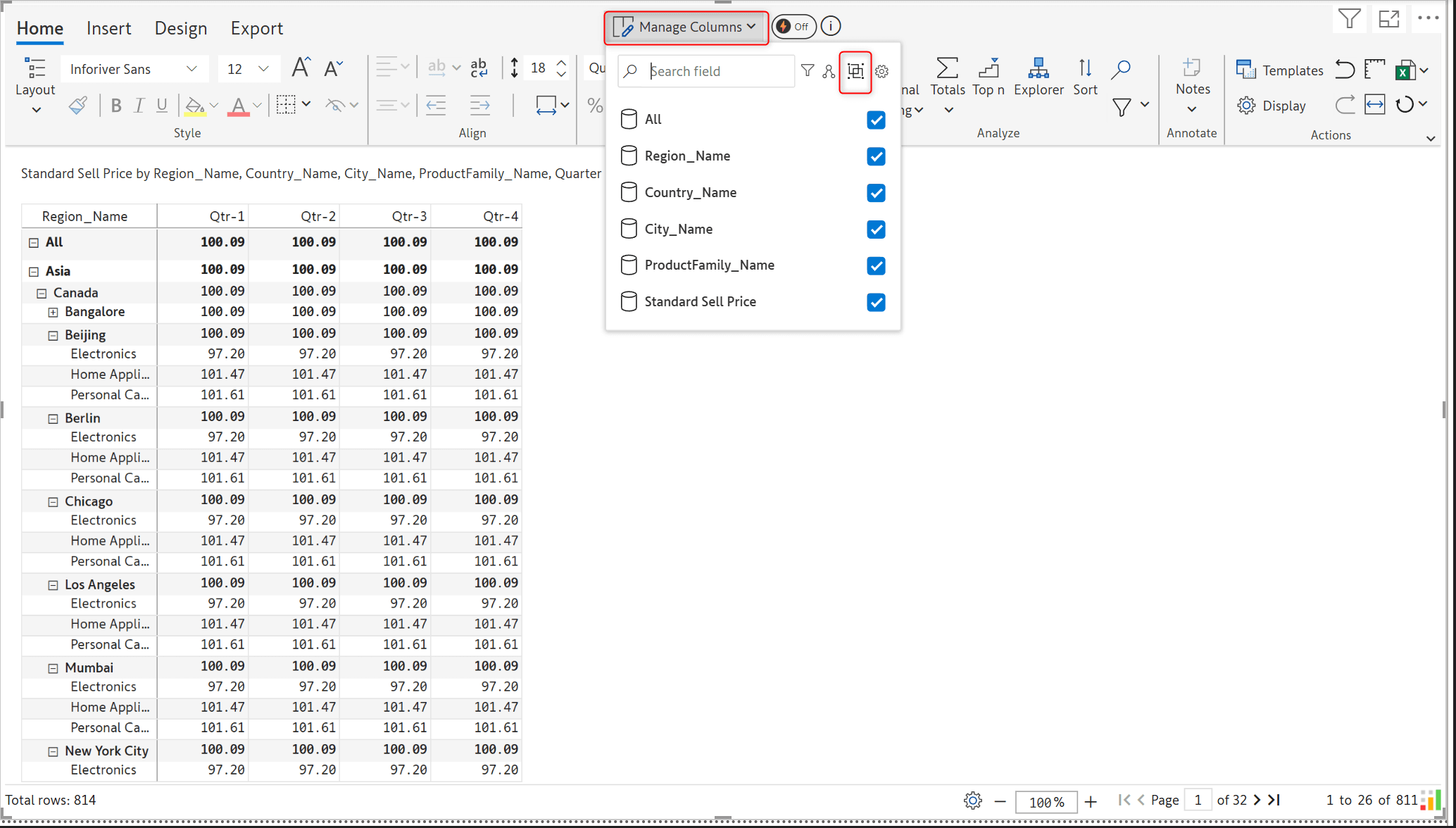Click the Export to Excel icon

[x=1405, y=70]
